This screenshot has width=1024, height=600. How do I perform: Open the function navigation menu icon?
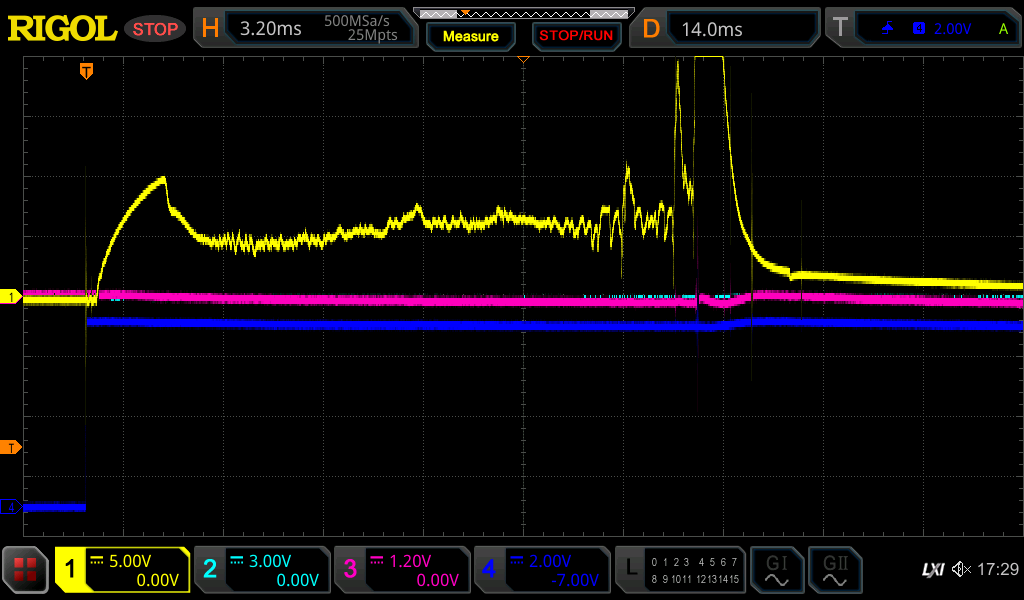tap(26, 570)
